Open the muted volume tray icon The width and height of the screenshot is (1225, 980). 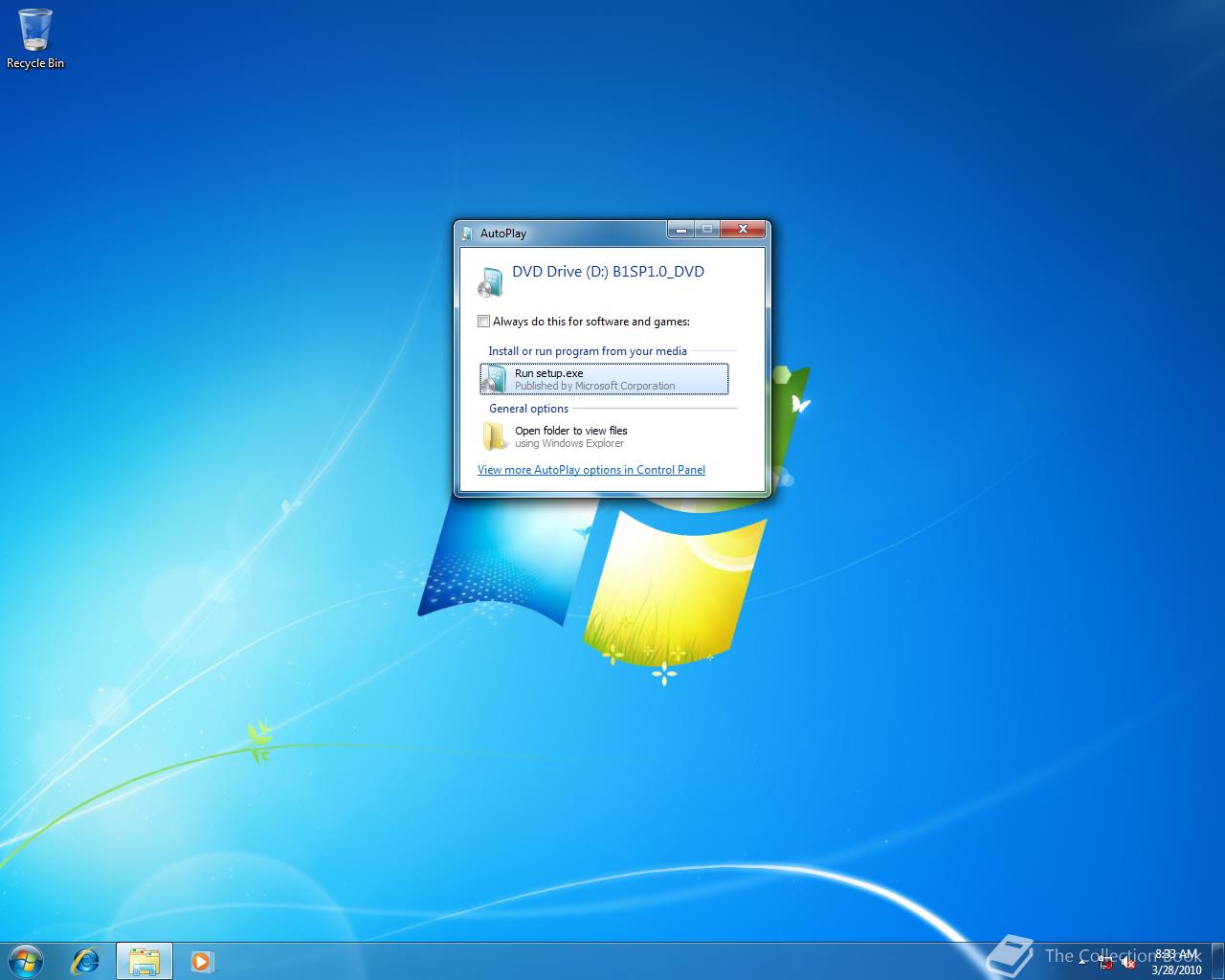click(1125, 963)
